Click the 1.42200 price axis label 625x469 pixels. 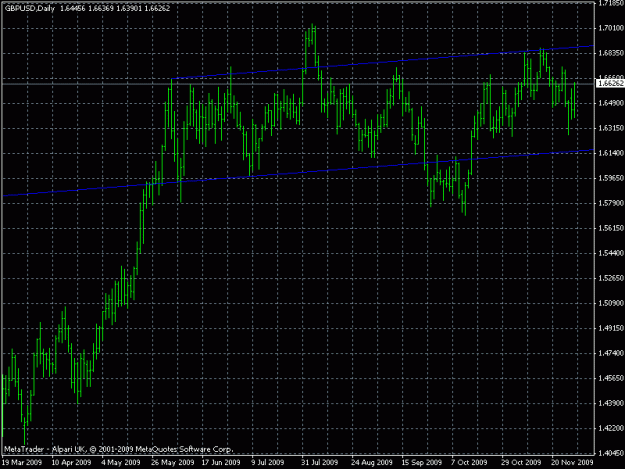pyautogui.click(x=611, y=428)
